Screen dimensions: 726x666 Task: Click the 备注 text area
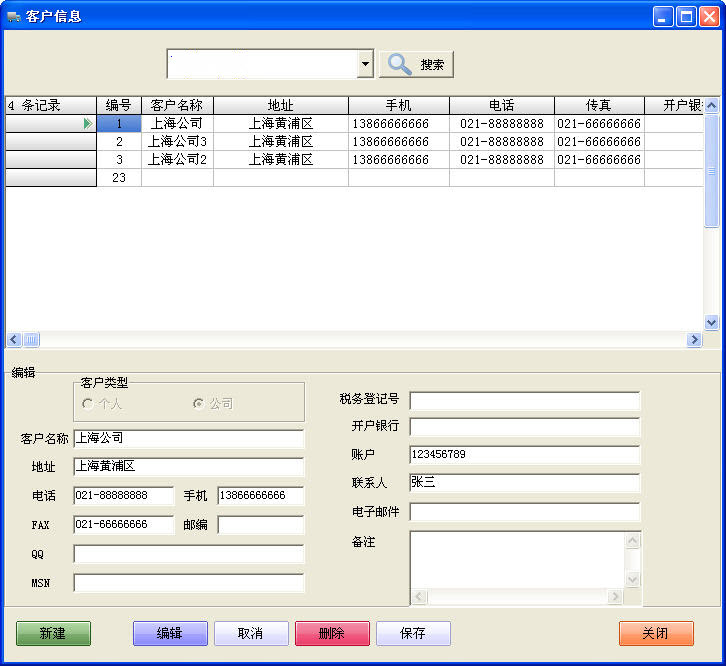click(x=518, y=560)
